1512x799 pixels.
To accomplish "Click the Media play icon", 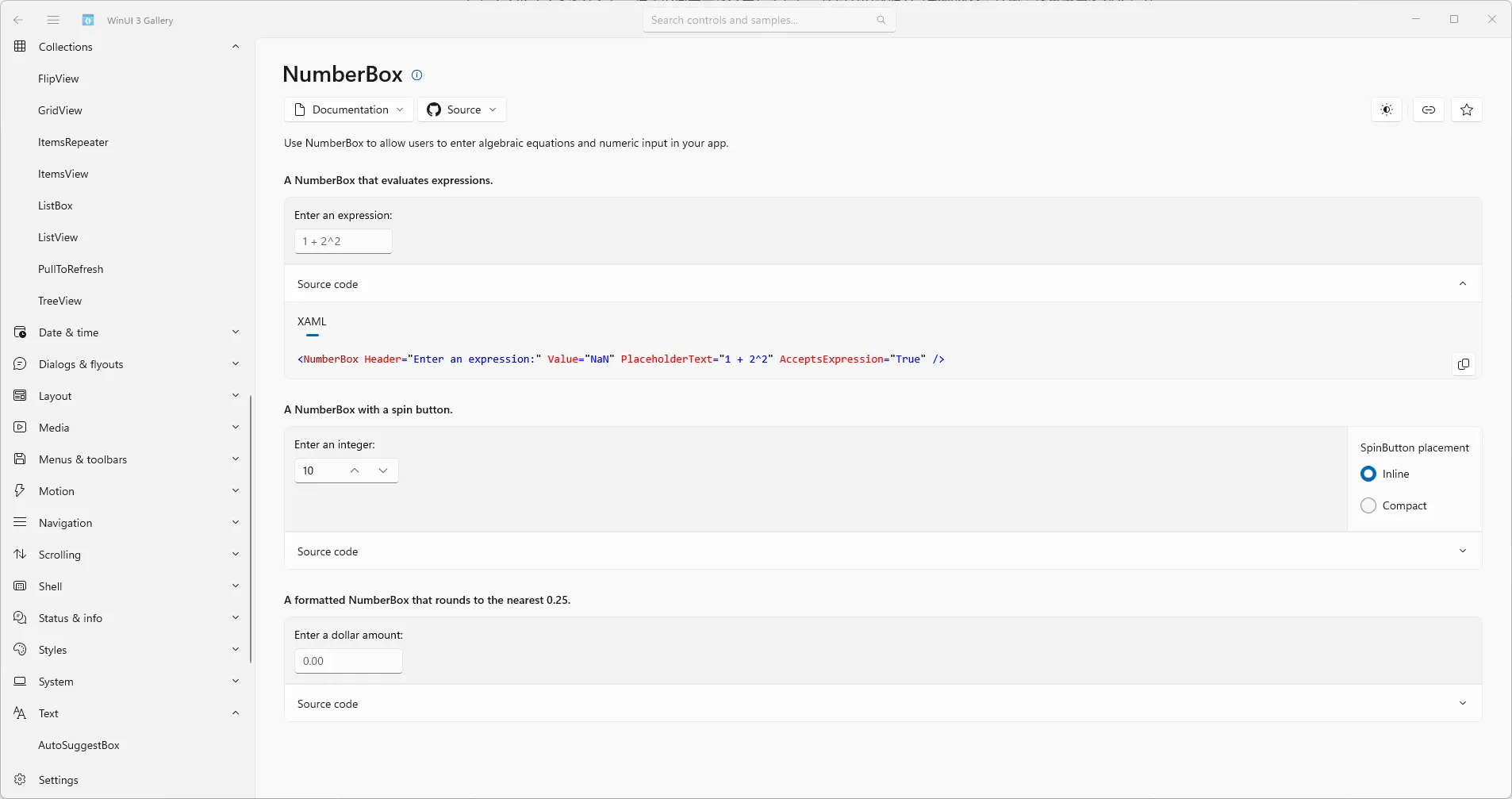I will [x=20, y=428].
